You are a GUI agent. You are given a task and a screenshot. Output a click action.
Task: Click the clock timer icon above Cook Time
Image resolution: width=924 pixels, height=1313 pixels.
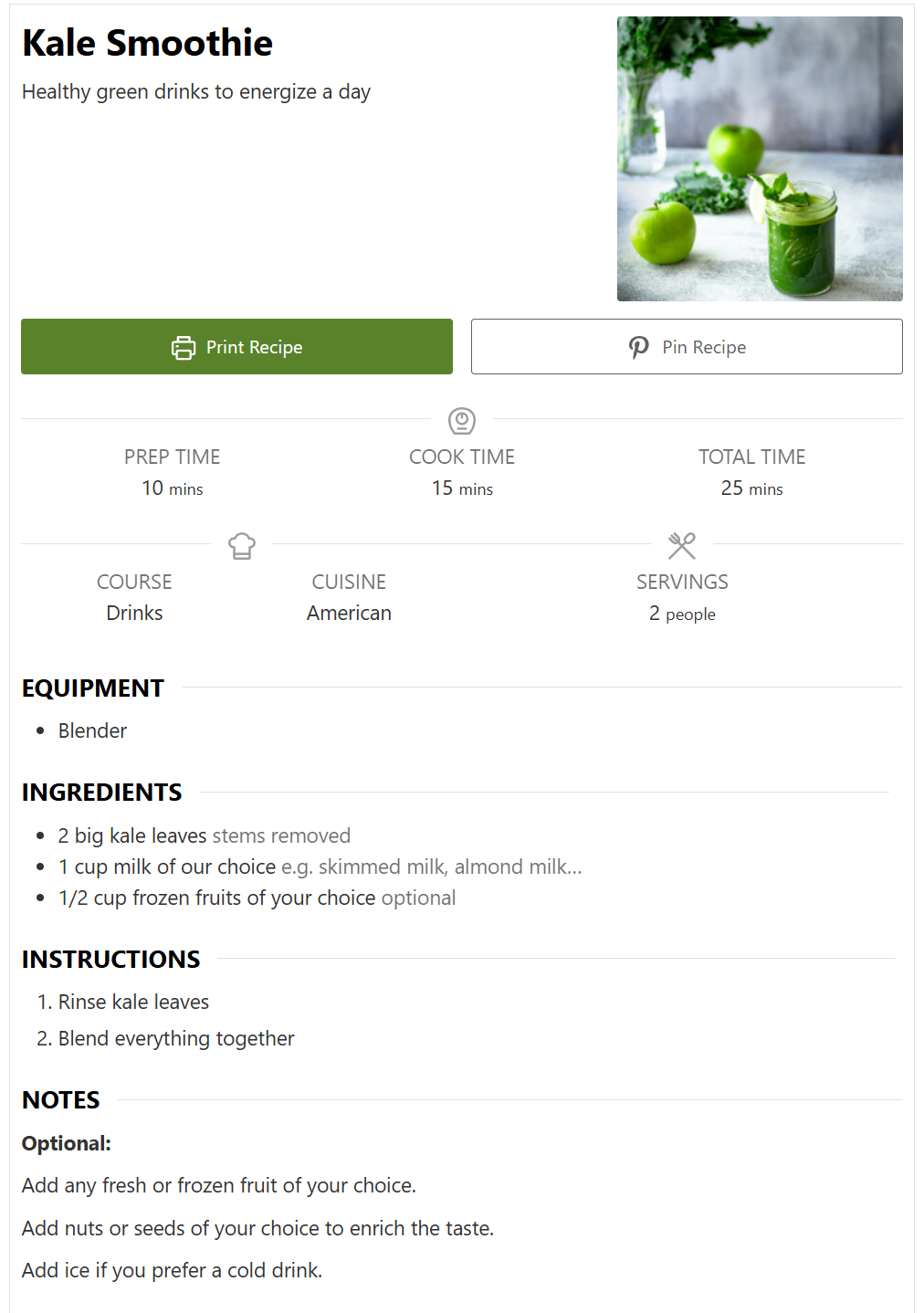click(x=462, y=420)
